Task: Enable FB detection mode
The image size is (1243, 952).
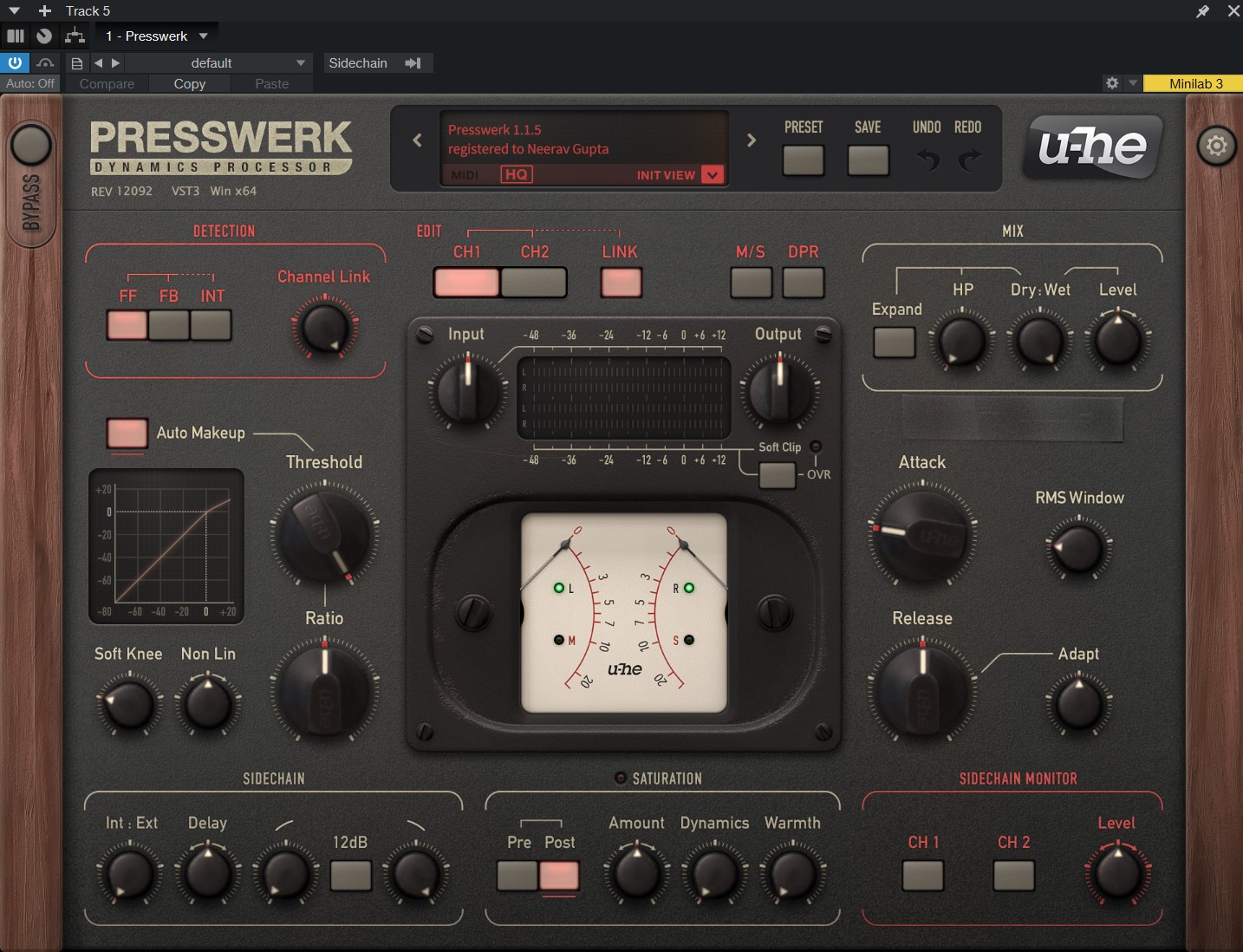Action: (168, 325)
